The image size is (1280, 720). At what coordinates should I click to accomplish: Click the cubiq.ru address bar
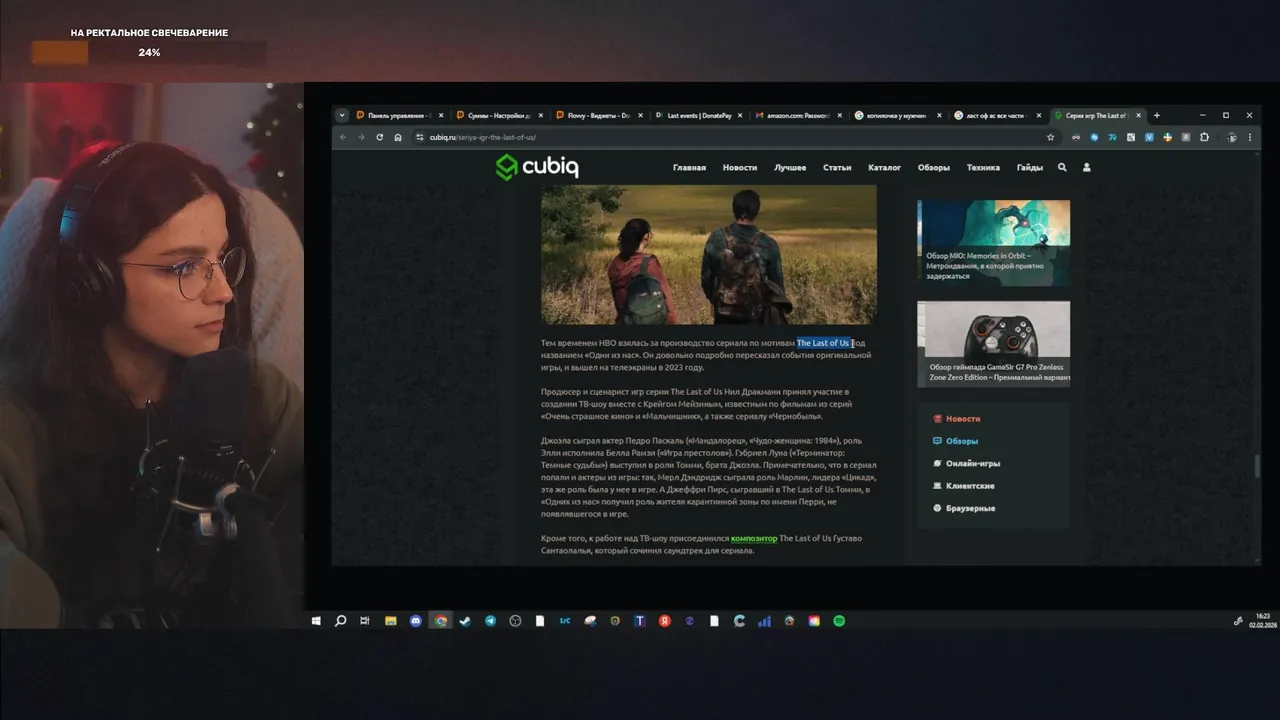(x=730, y=137)
